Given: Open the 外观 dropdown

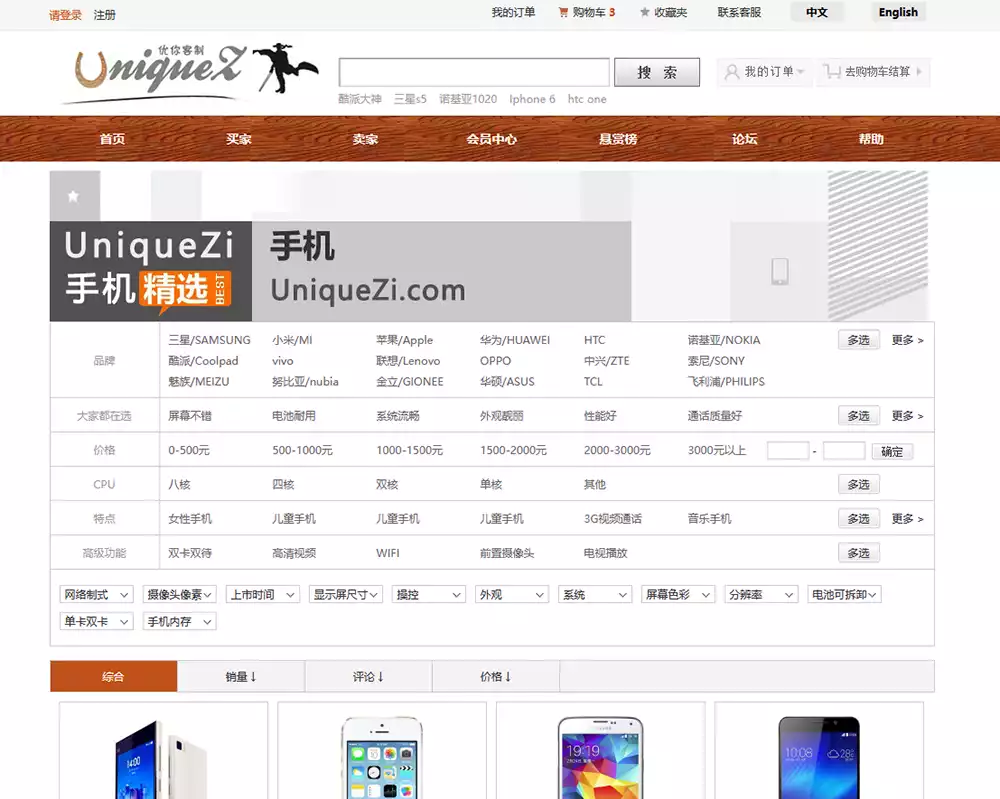Looking at the screenshot, I should (511, 594).
